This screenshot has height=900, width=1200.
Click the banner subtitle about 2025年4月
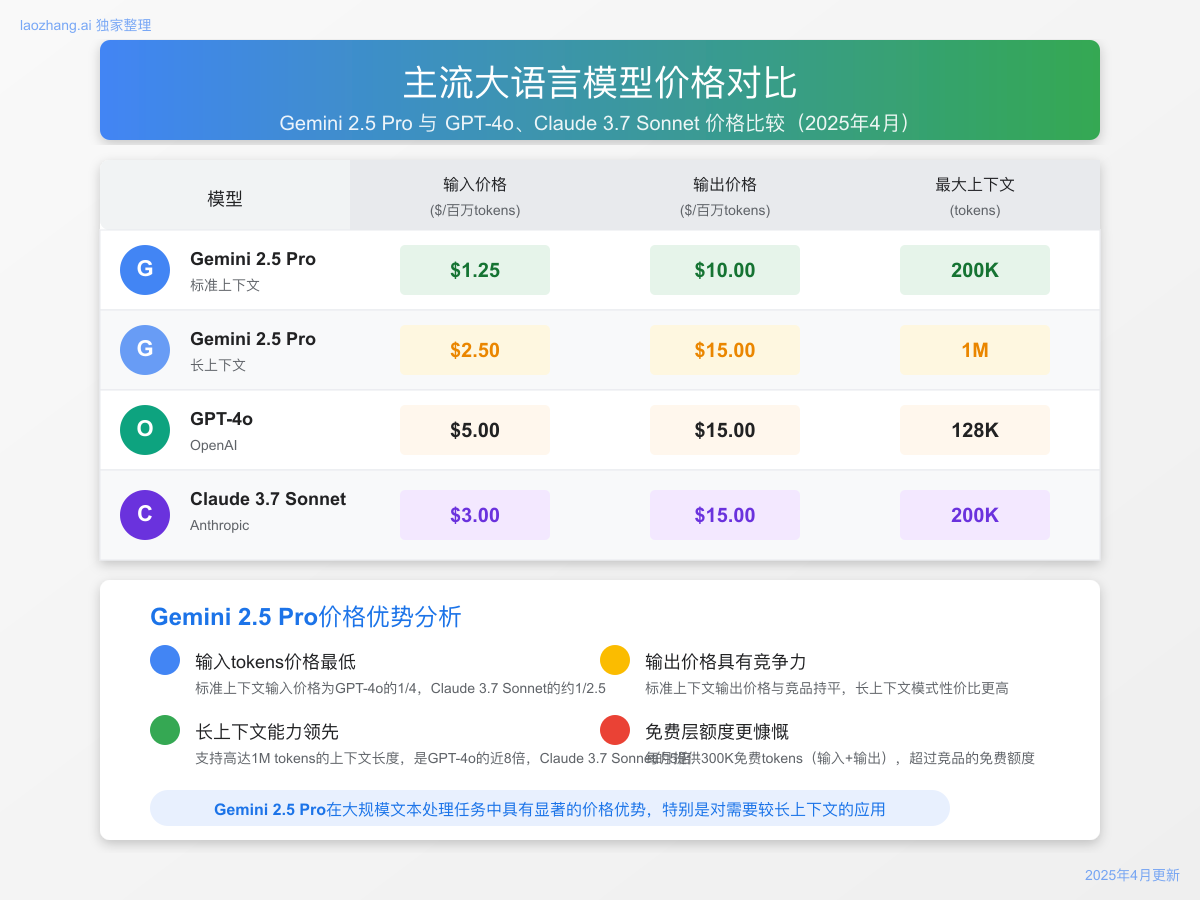coord(600,123)
